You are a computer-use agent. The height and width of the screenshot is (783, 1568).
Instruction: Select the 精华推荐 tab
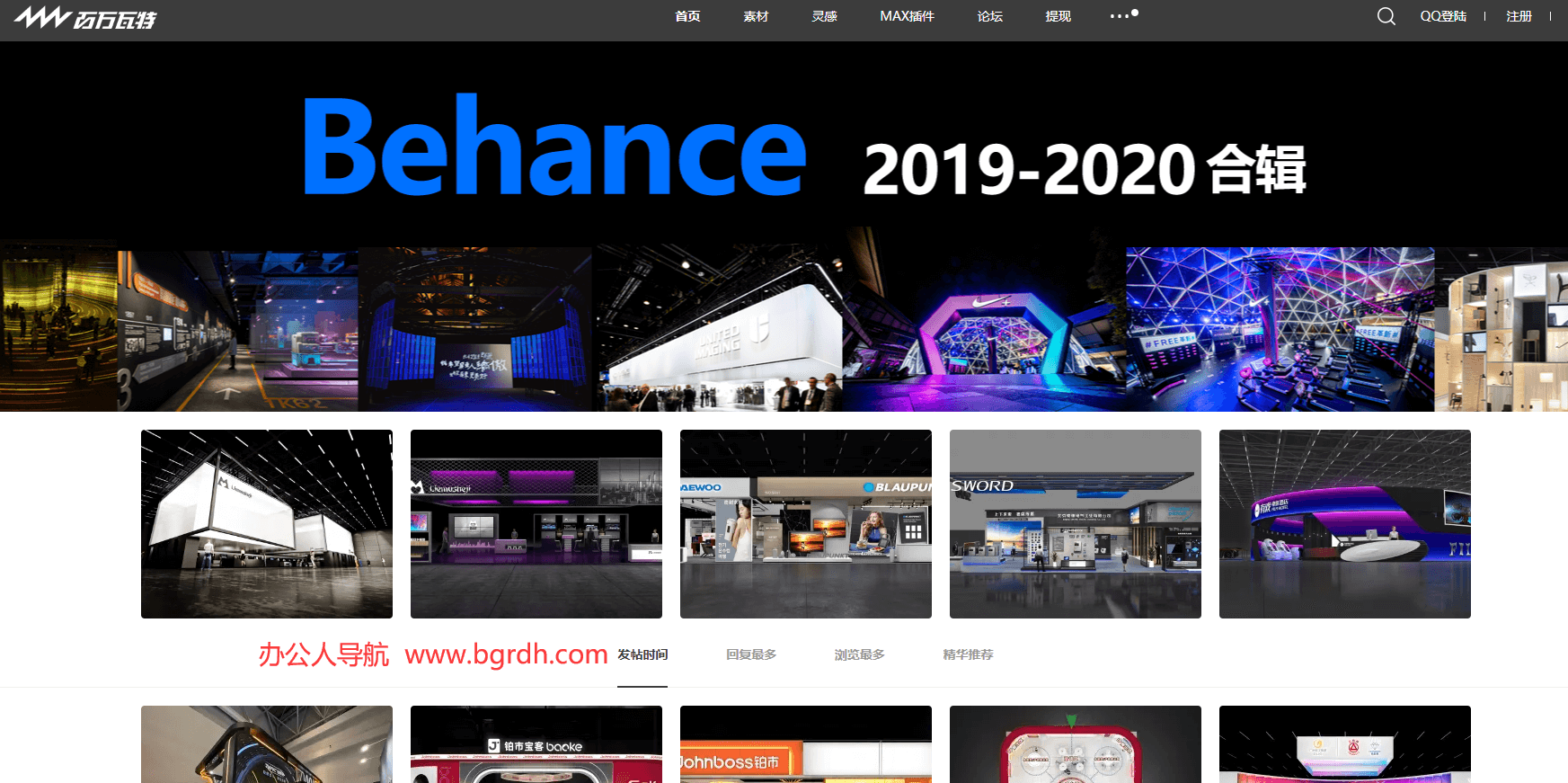(968, 654)
